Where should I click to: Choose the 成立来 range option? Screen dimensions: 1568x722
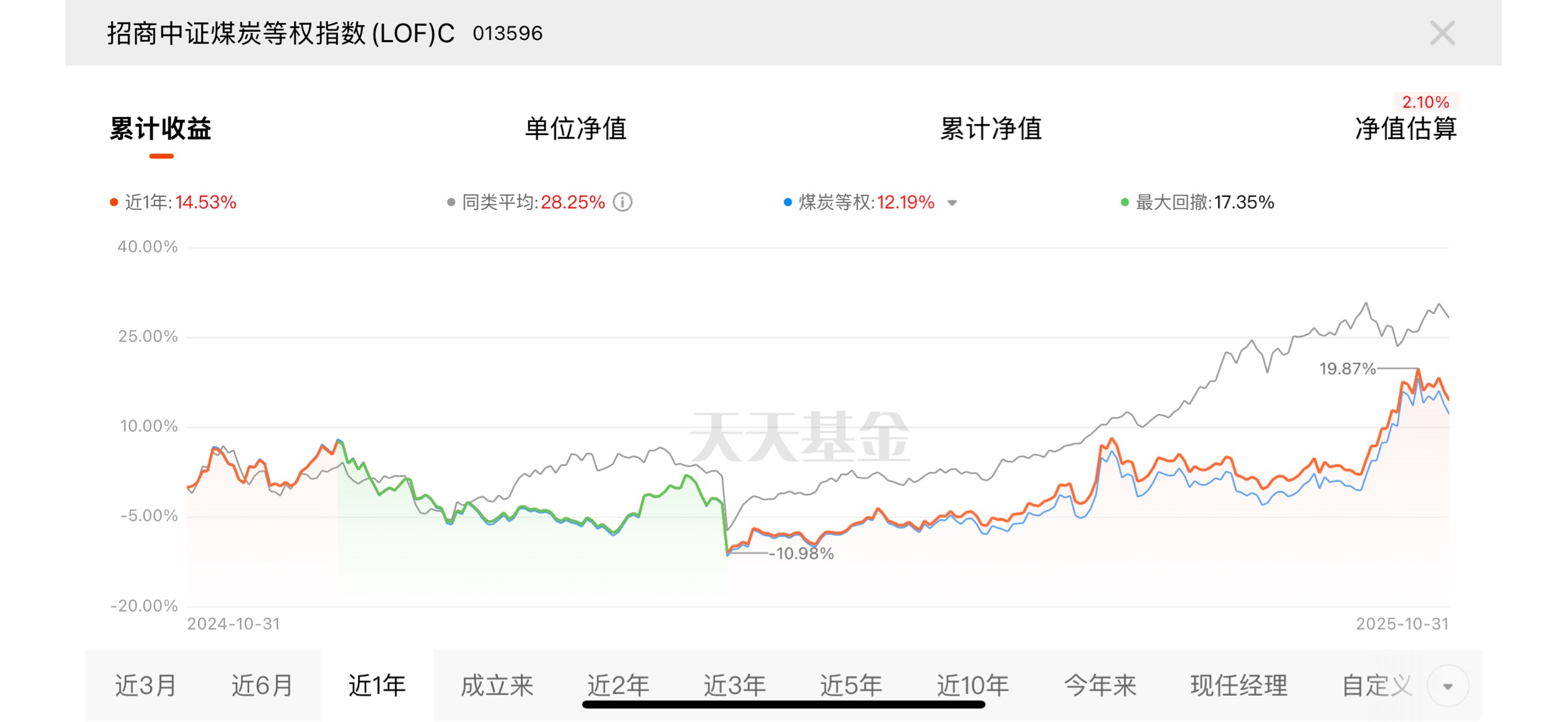497,686
